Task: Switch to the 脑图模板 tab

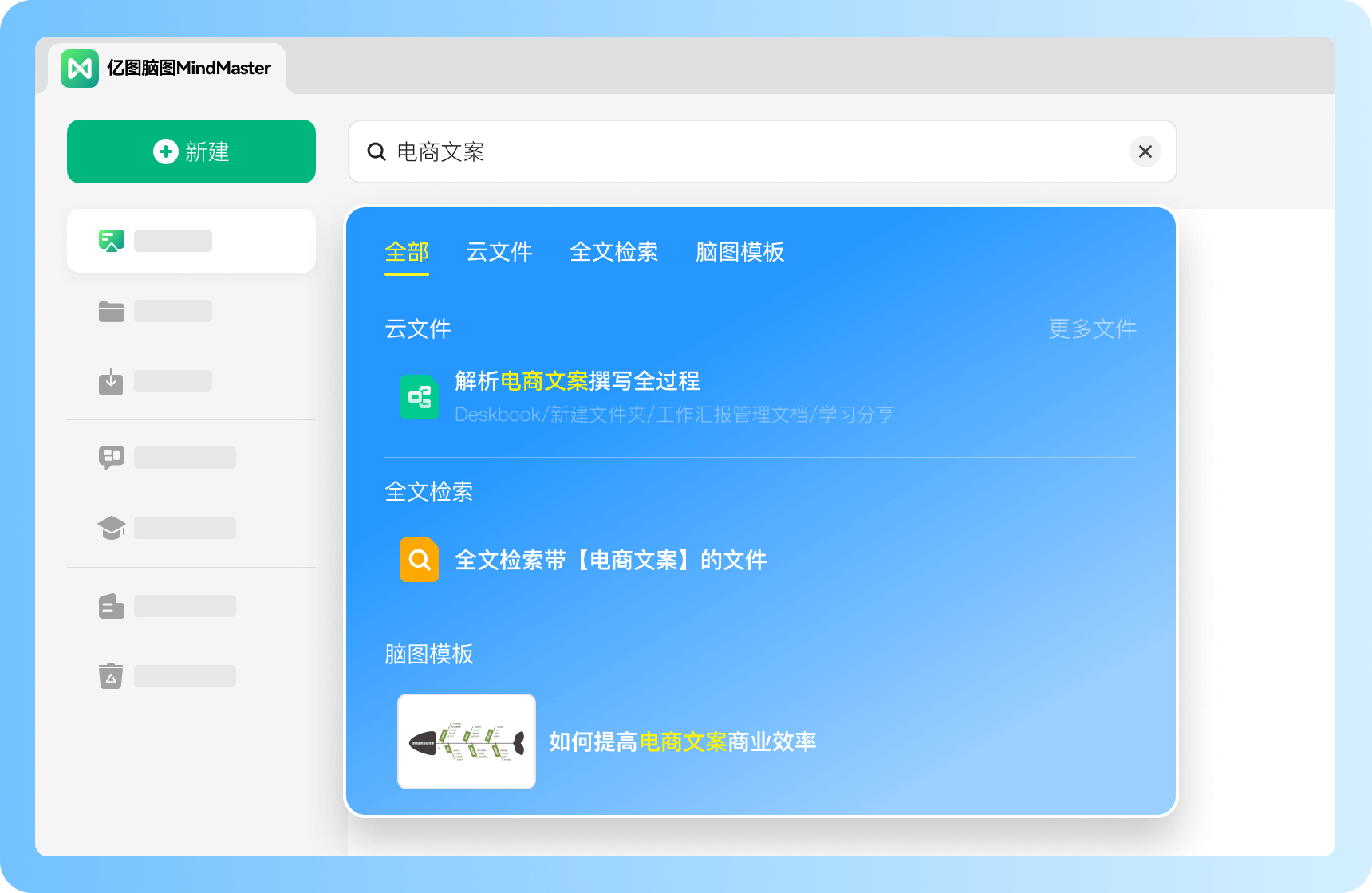Action: (x=740, y=252)
